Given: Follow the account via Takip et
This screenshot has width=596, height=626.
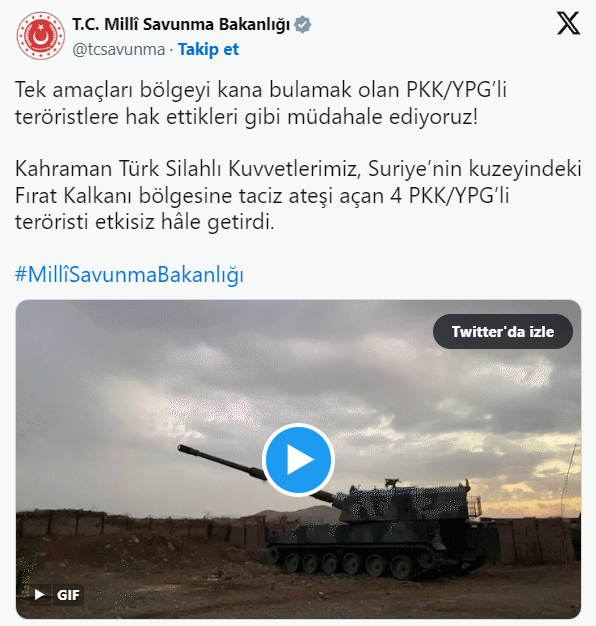Looking at the screenshot, I should click(208, 50).
